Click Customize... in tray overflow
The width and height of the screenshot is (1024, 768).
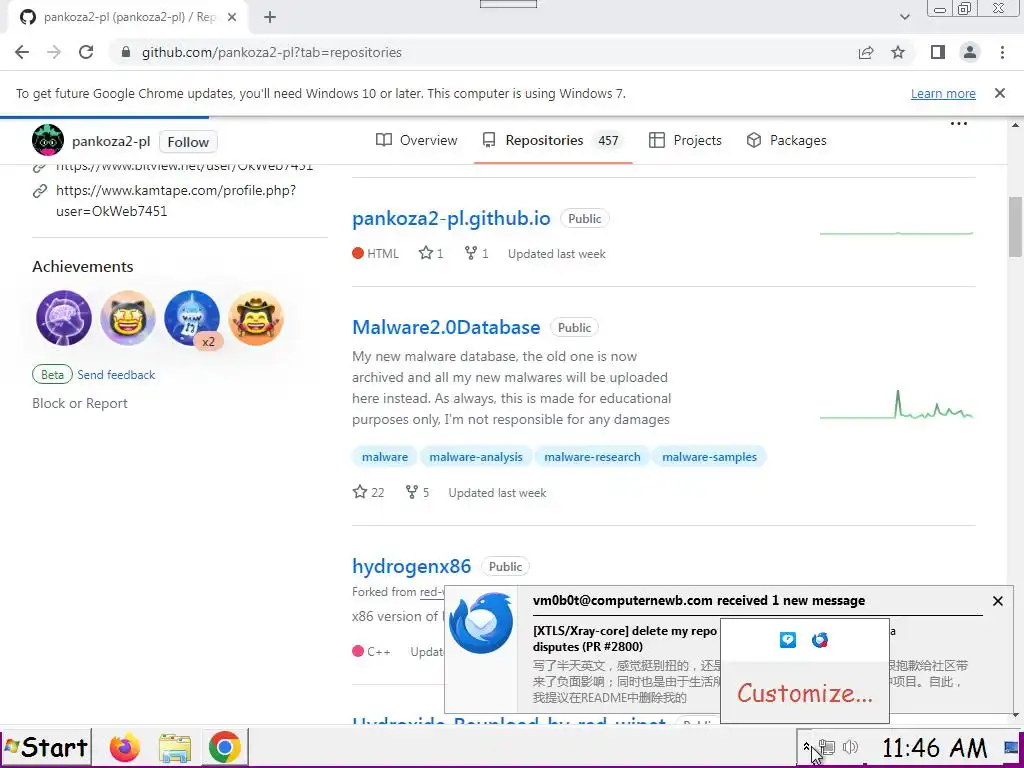(805, 694)
